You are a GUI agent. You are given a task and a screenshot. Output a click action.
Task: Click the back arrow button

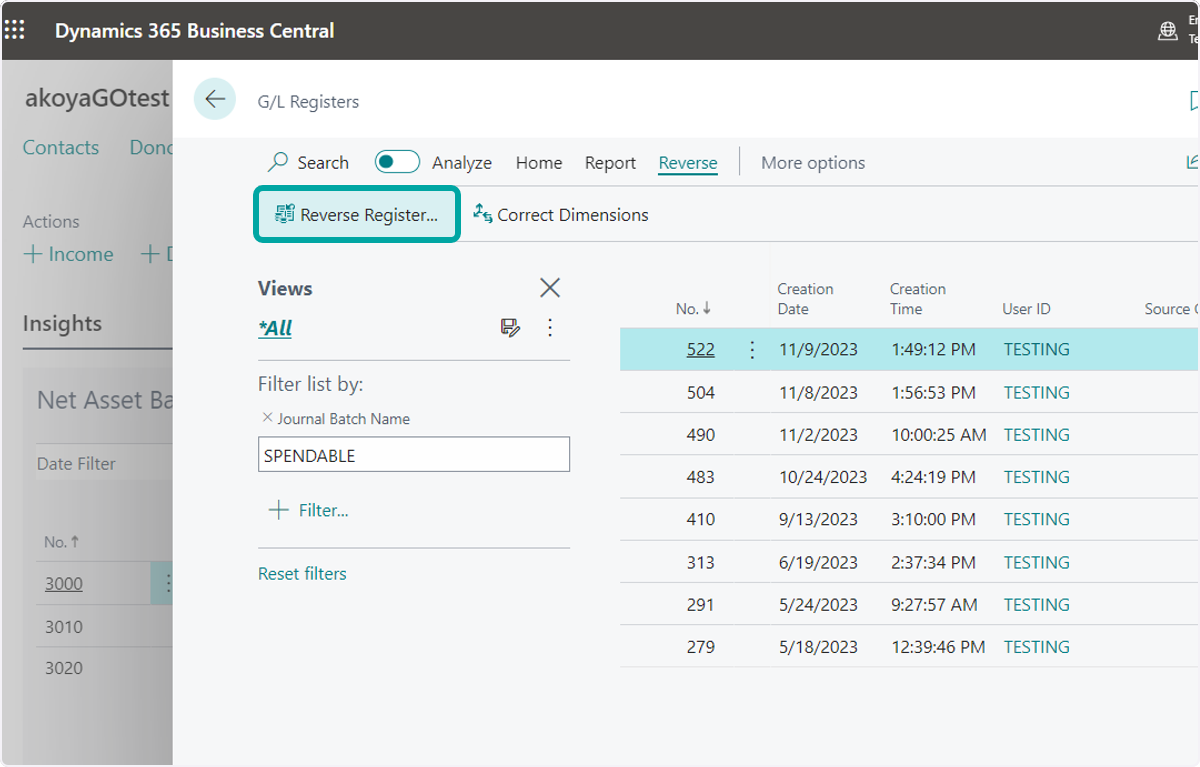(x=215, y=99)
